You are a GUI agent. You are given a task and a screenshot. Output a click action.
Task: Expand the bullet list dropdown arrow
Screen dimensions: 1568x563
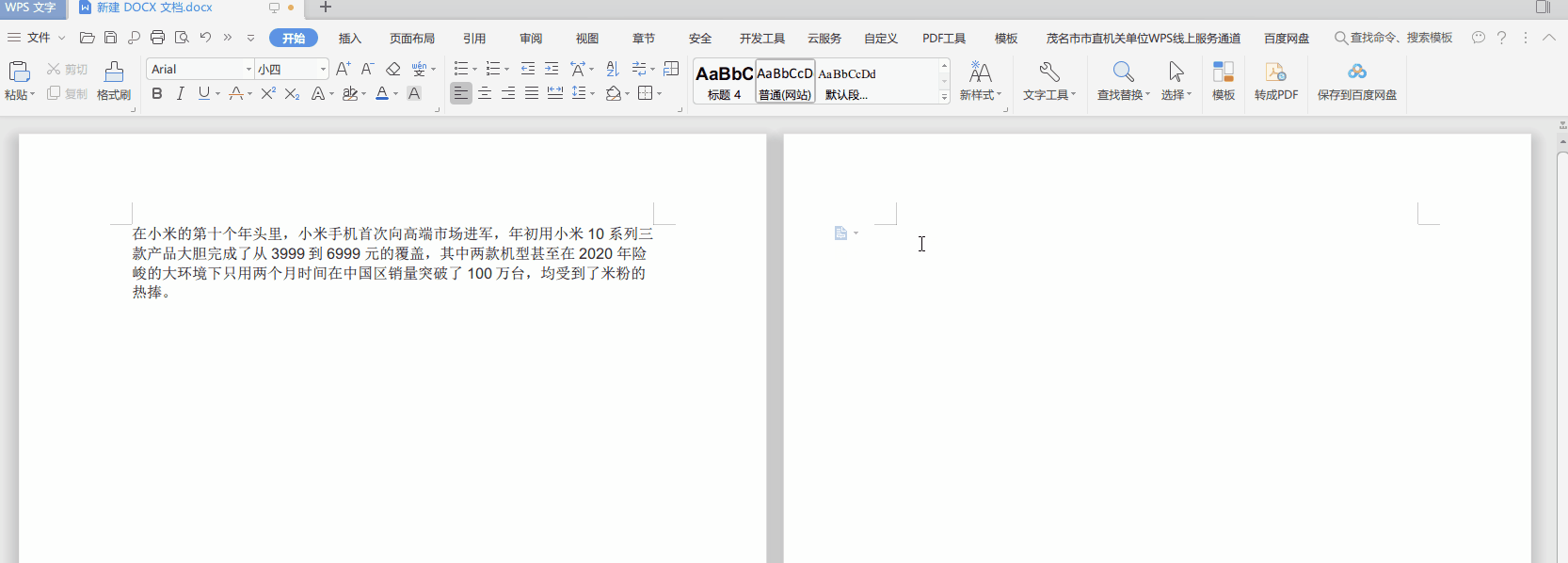(474, 69)
